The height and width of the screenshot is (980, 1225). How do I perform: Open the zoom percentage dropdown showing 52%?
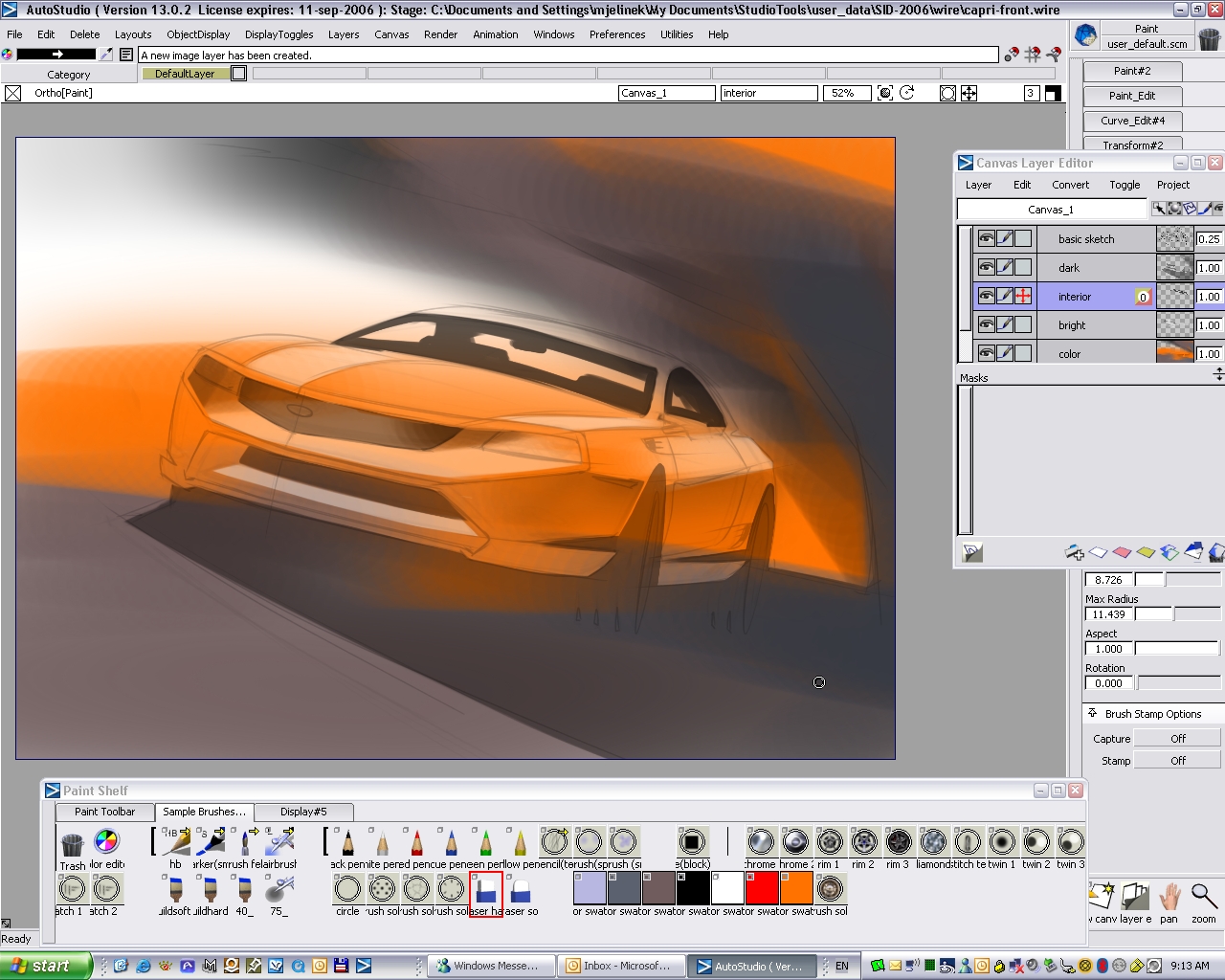(x=847, y=93)
